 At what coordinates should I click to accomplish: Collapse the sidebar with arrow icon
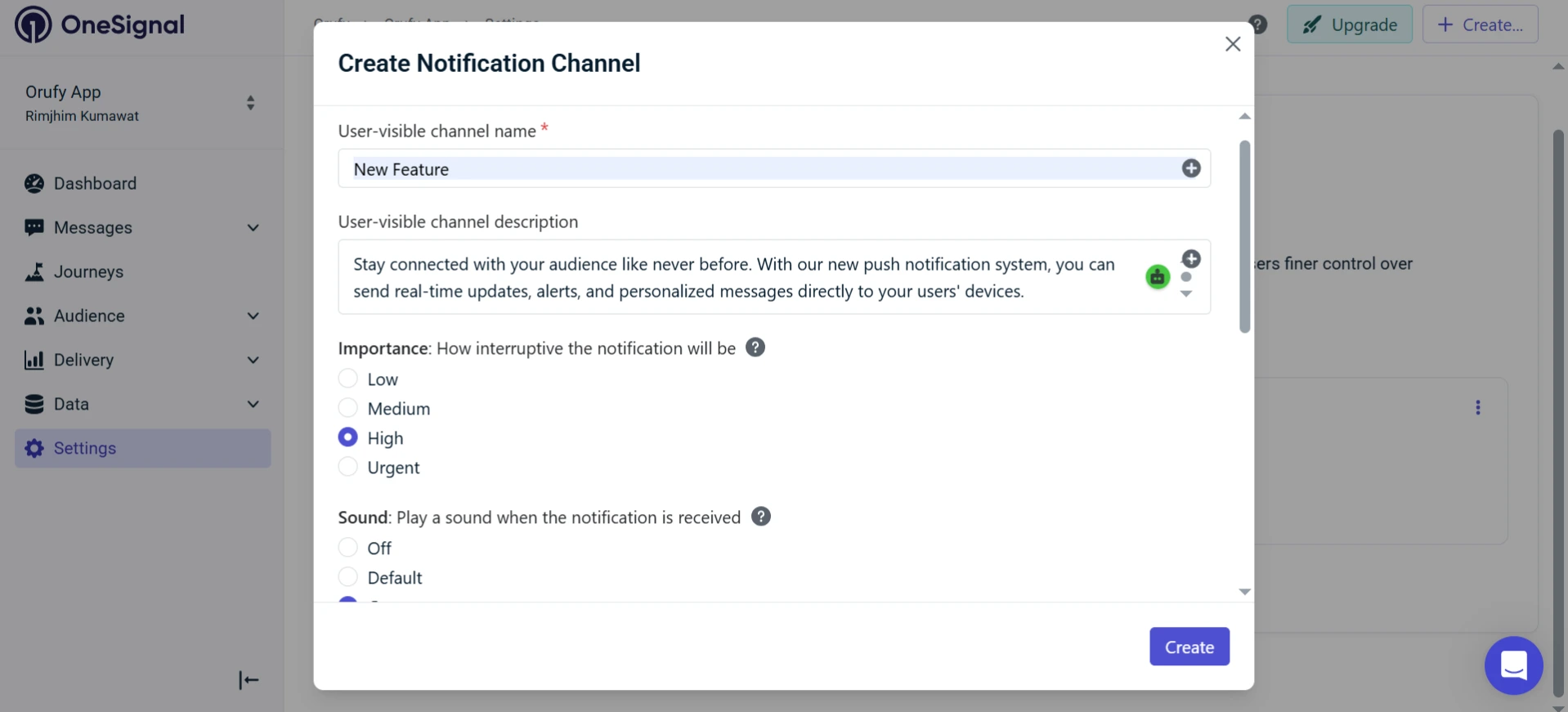coord(249,680)
